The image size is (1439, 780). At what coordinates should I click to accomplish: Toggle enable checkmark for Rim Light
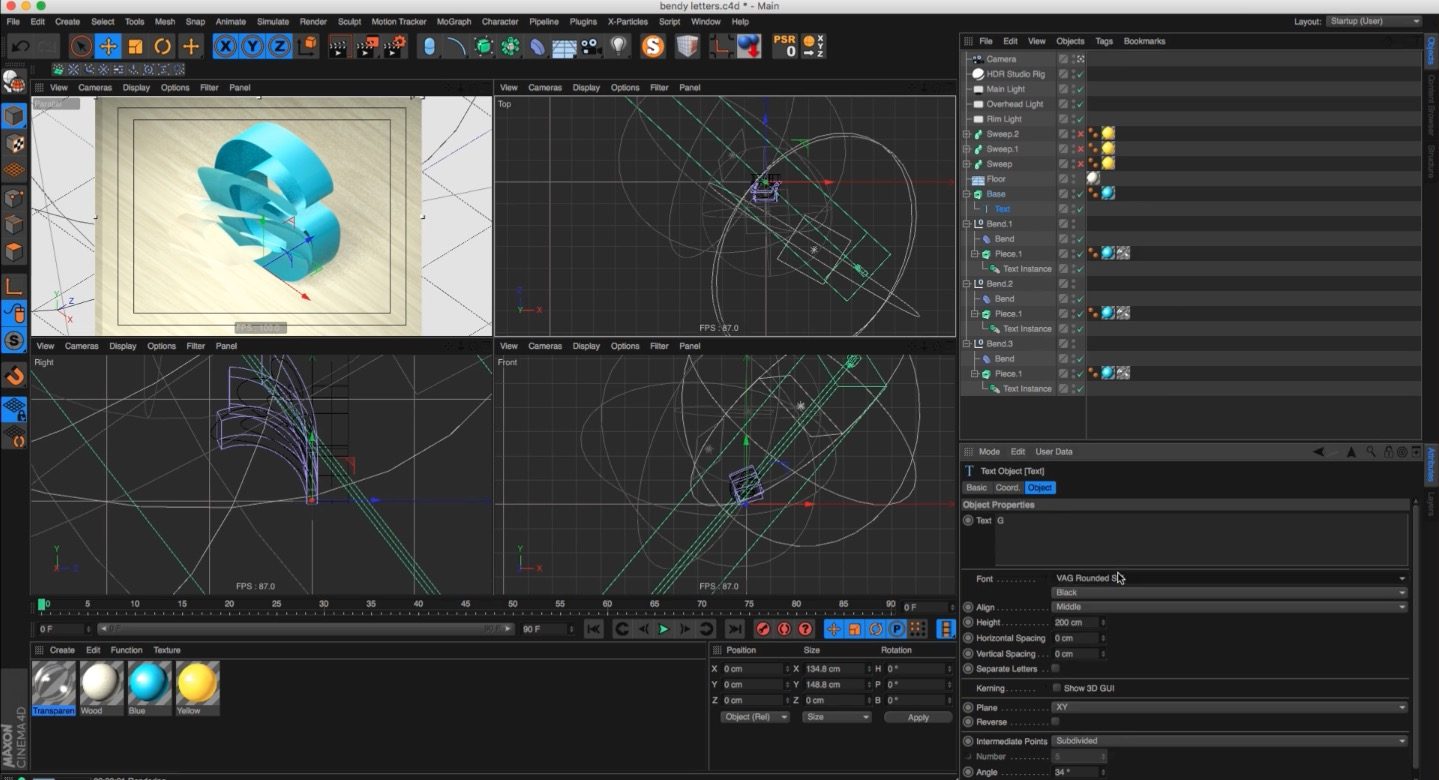pos(1080,119)
